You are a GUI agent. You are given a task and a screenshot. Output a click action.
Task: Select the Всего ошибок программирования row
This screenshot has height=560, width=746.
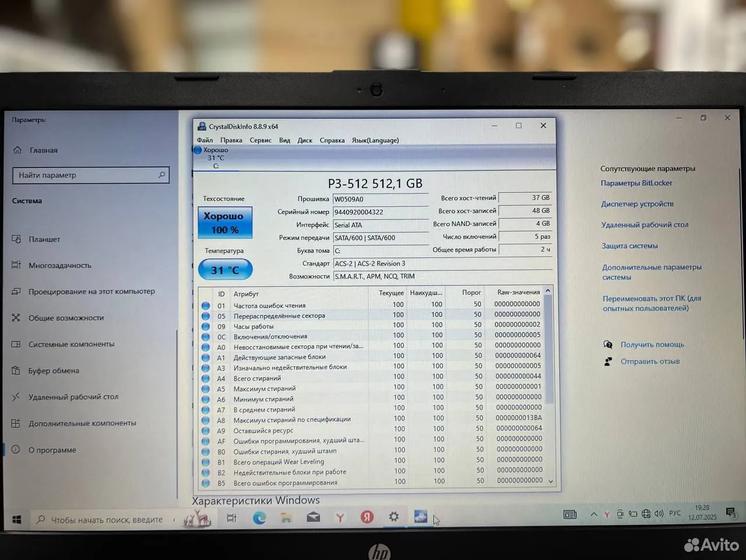pos(371,482)
